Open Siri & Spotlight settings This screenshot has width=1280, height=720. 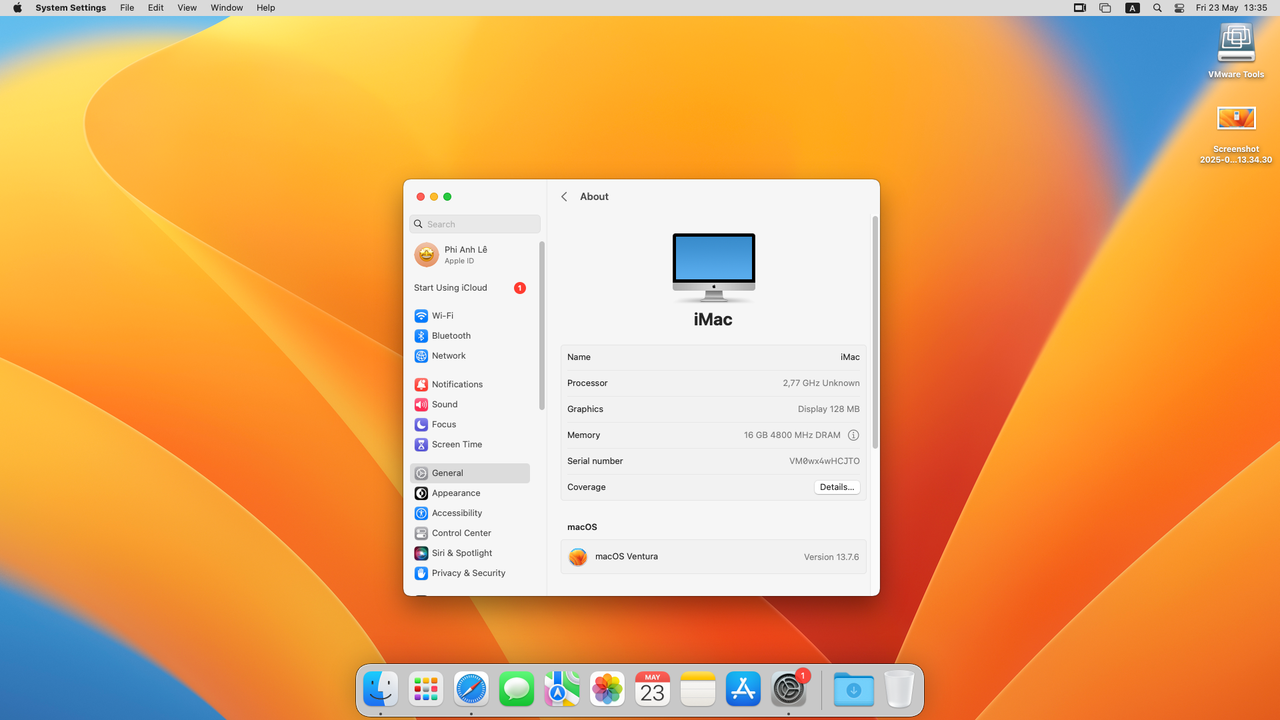tap(470, 553)
